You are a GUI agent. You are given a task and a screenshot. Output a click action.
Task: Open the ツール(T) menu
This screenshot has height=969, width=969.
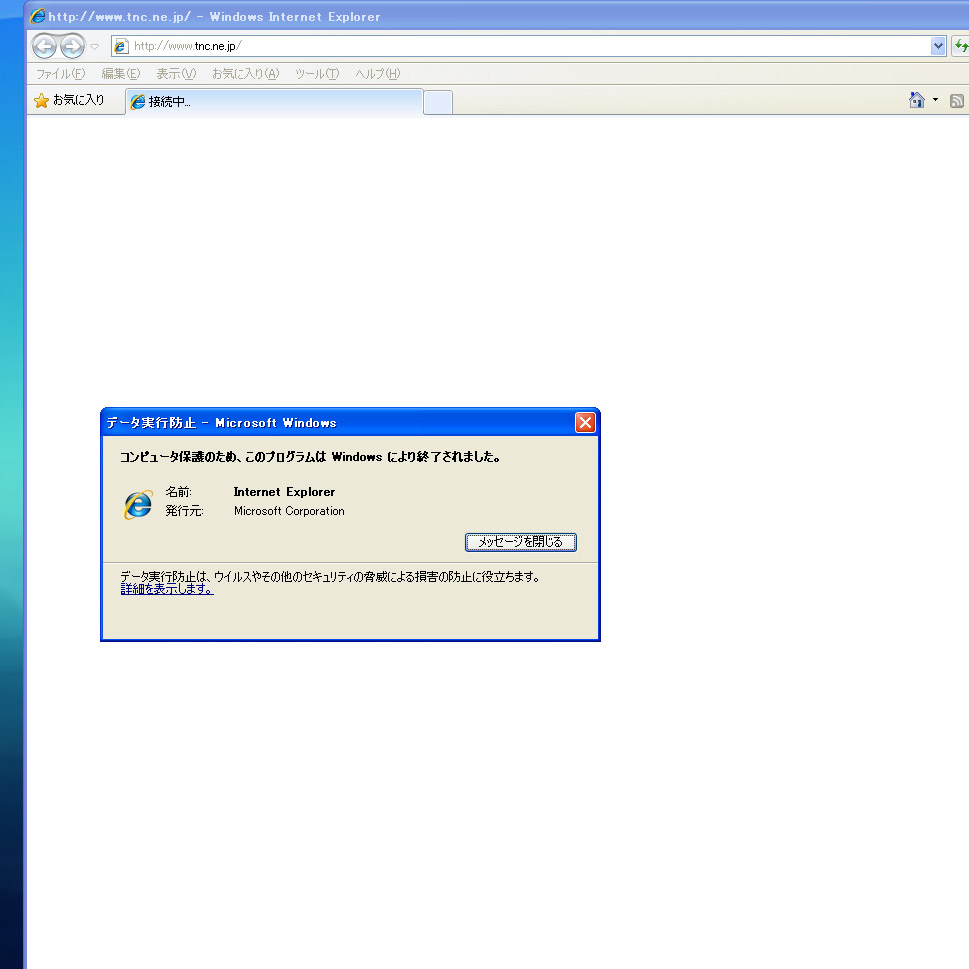pos(317,74)
